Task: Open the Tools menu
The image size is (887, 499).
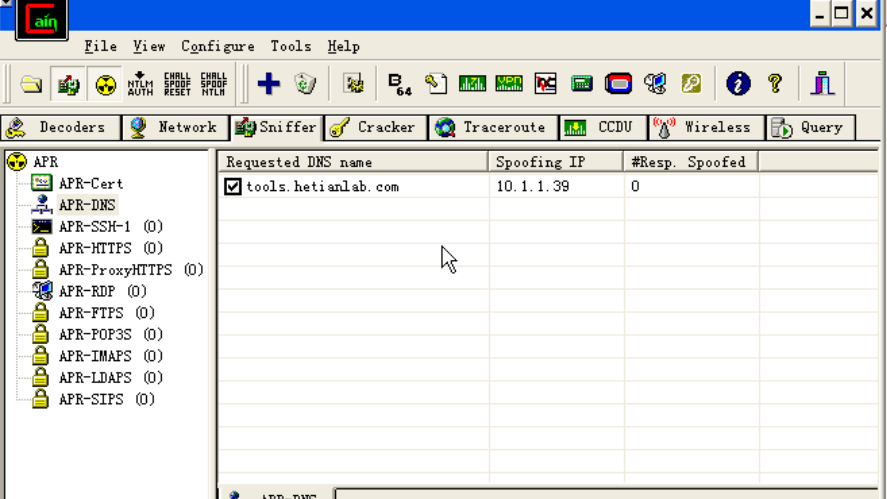Action: 291,46
